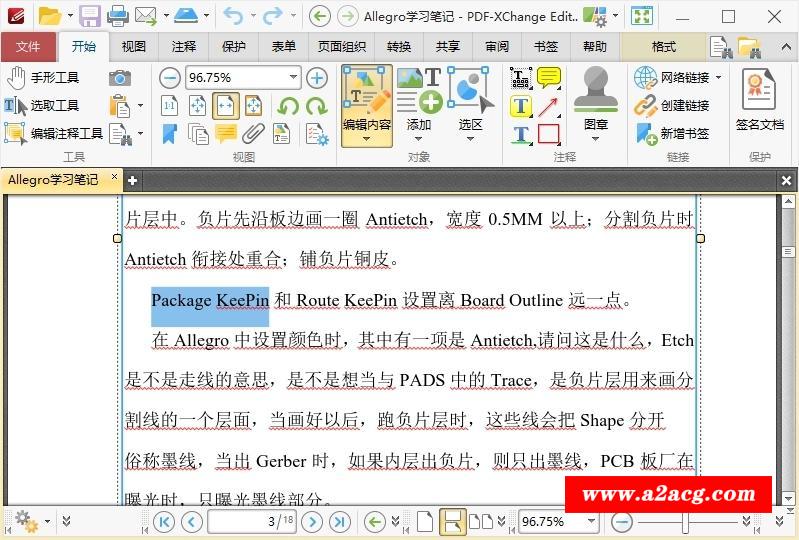Open the yellow comments pane icon
Viewport: 799px width, 540px height.
226,134
